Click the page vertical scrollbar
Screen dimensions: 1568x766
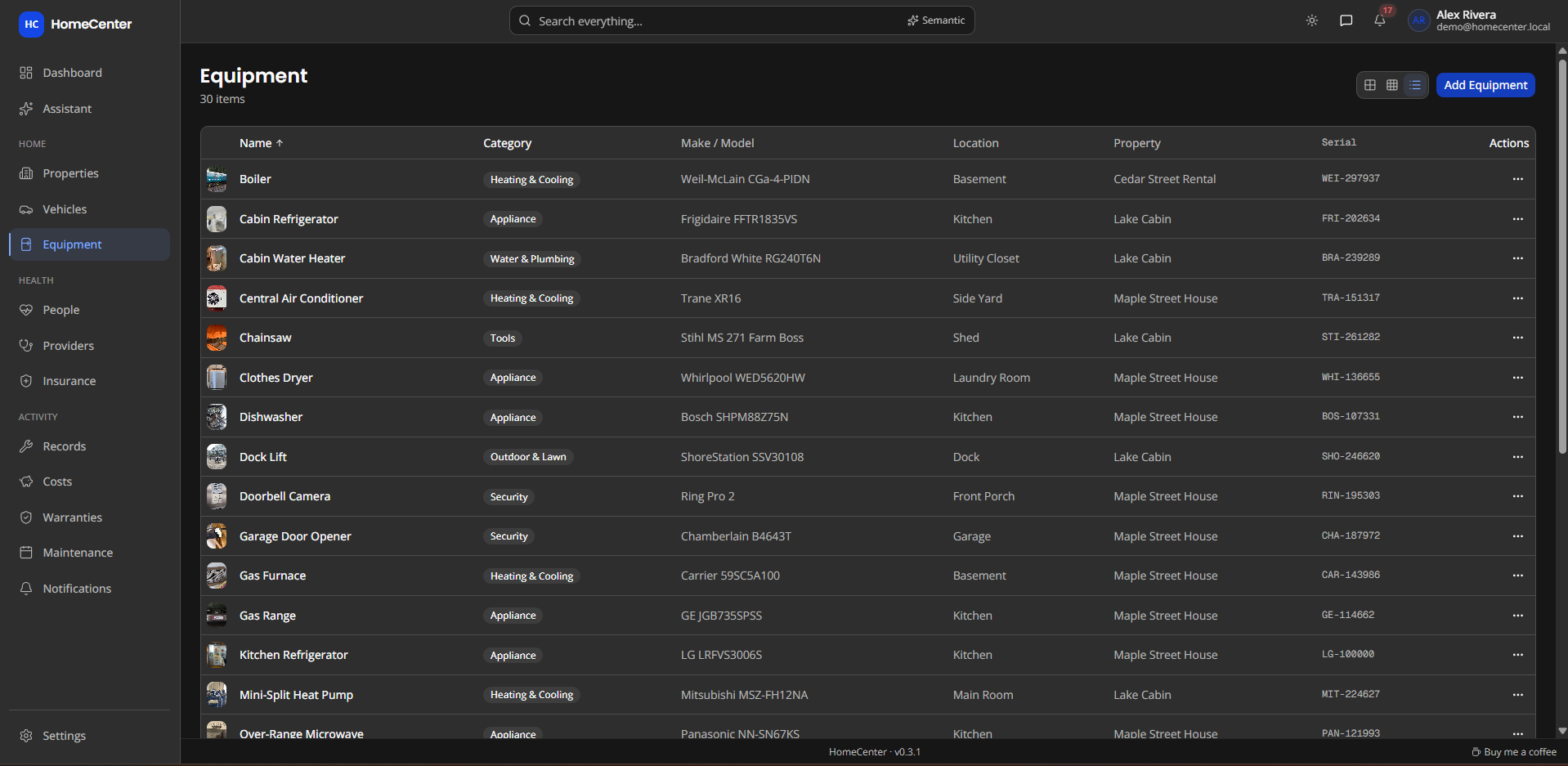point(1562,256)
